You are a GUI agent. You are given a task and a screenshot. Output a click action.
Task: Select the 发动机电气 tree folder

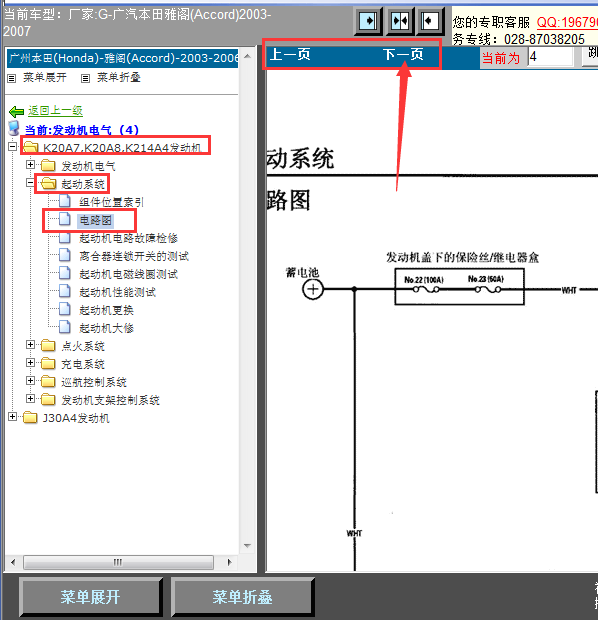tap(88, 166)
